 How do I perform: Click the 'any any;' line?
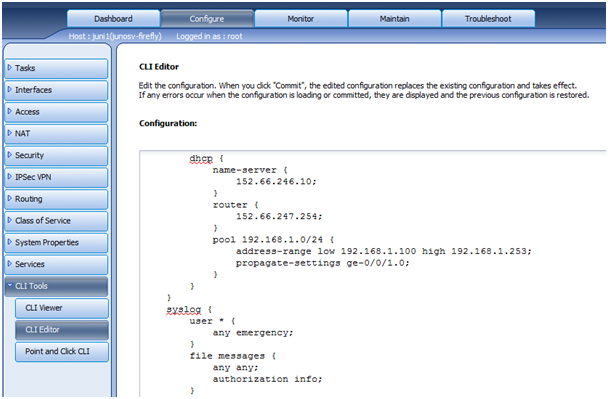pyautogui.click(x=235, y=367)
